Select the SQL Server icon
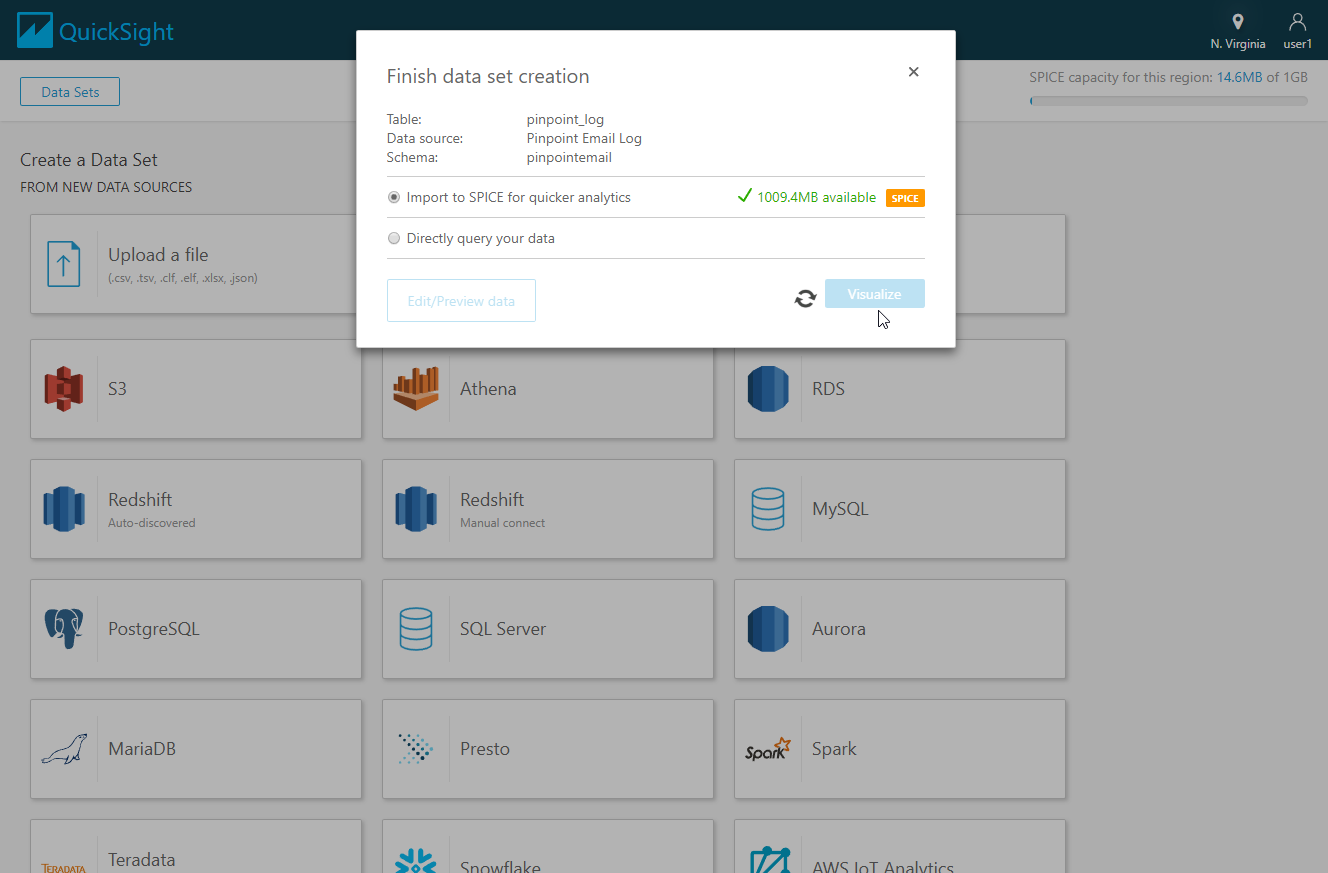The width and height of the screenshot is (1328, 873). click(x=416, y=629)
